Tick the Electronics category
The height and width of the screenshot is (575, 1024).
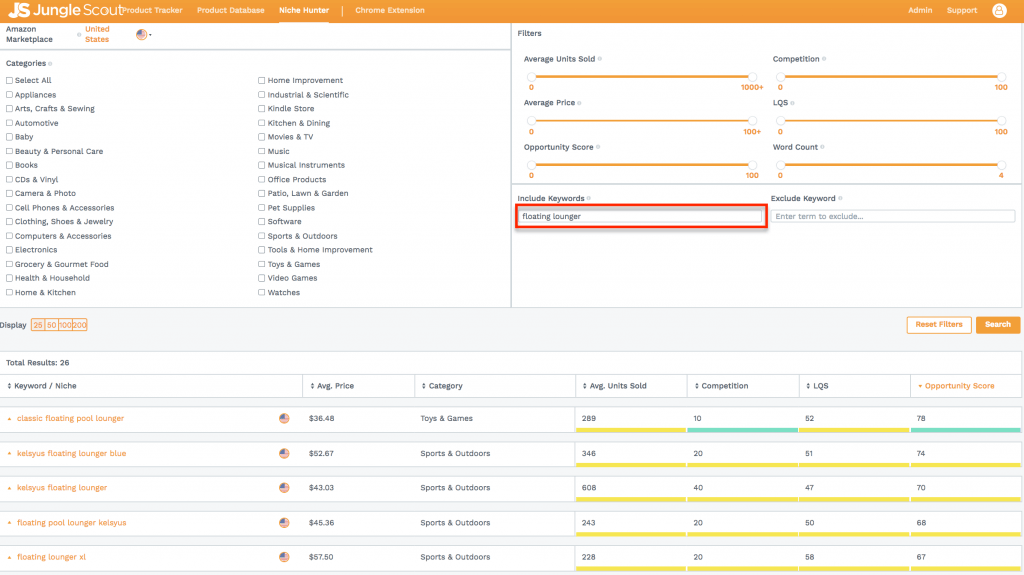(9, 250)
